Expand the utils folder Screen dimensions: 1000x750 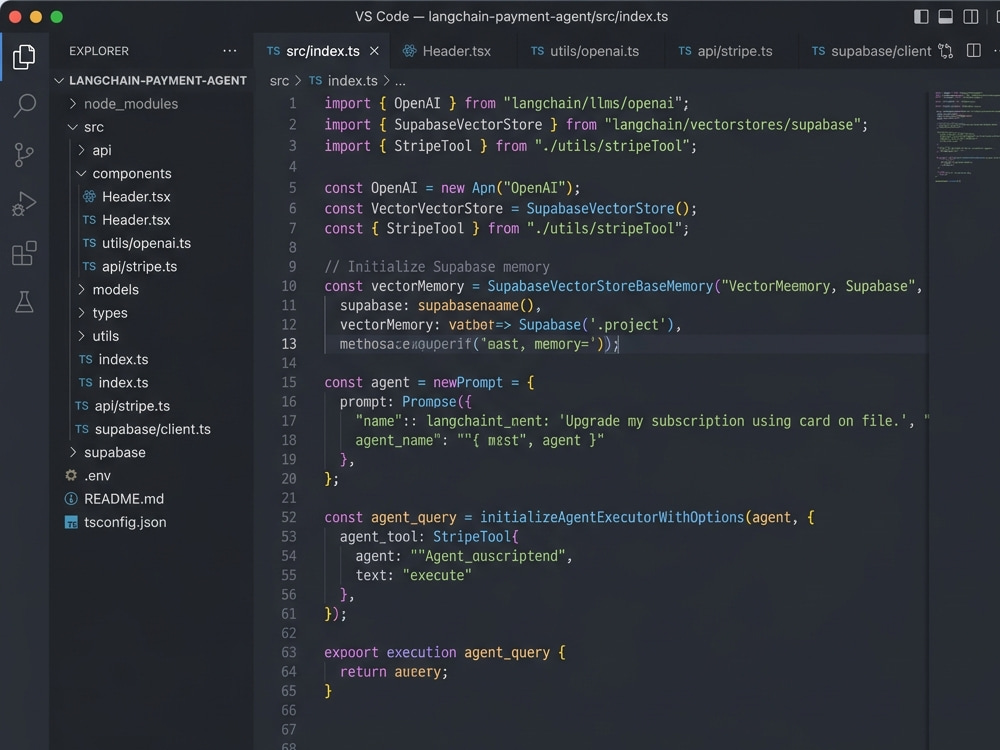[x=81, y=336]
